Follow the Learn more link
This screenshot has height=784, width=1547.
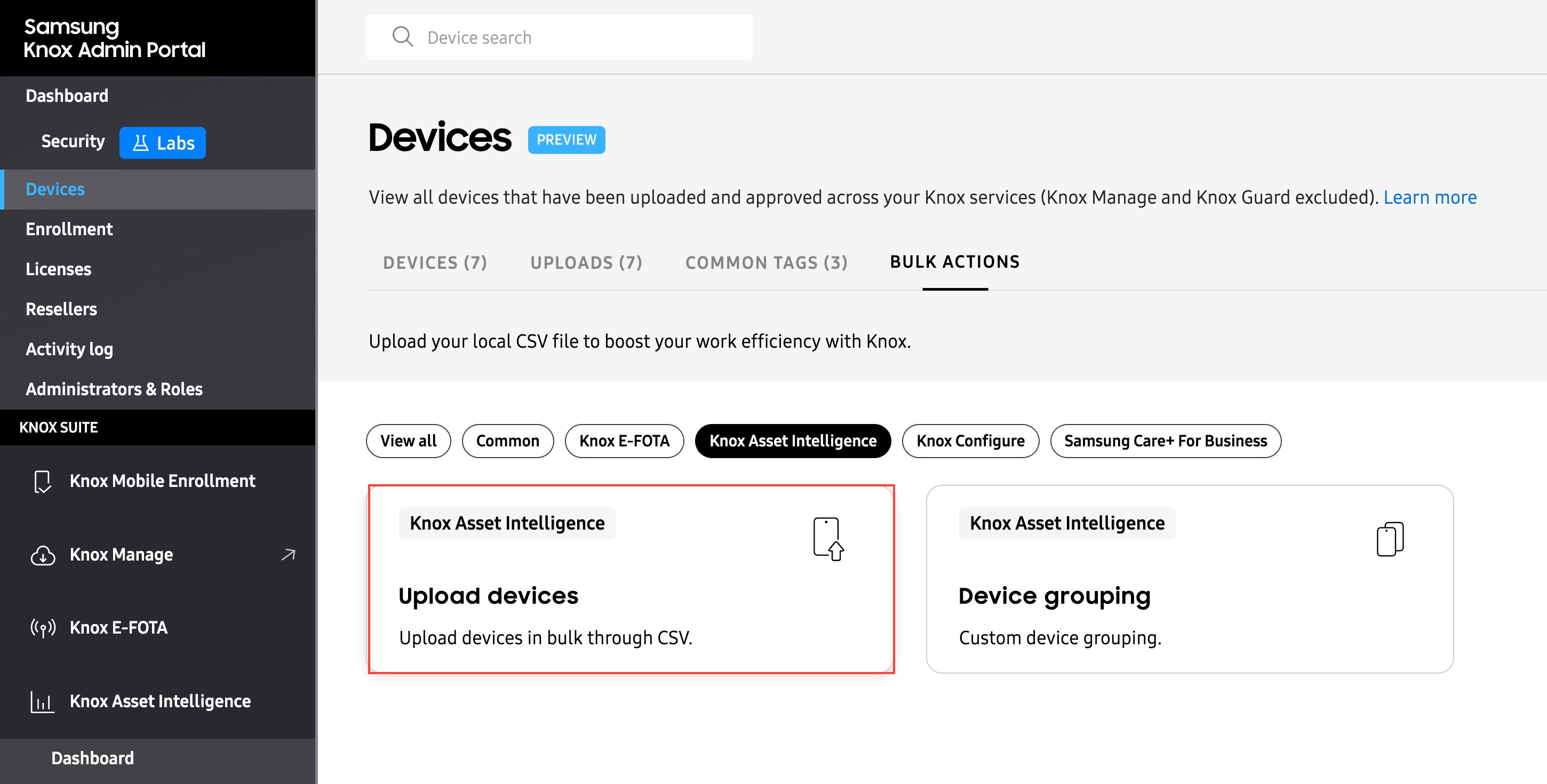click(1430, 197)
